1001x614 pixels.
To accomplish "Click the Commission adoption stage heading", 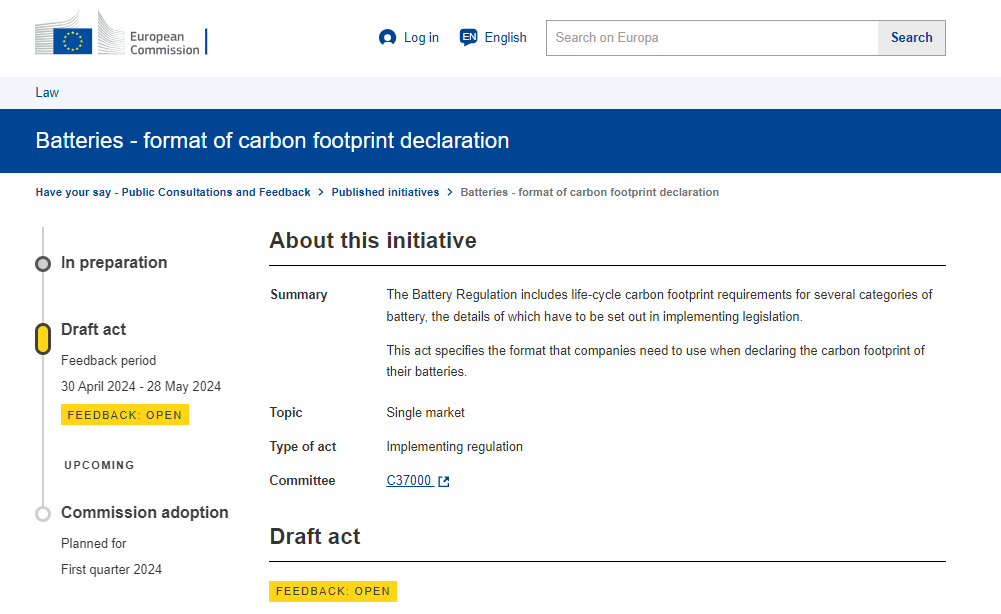I will coord(145,513).
